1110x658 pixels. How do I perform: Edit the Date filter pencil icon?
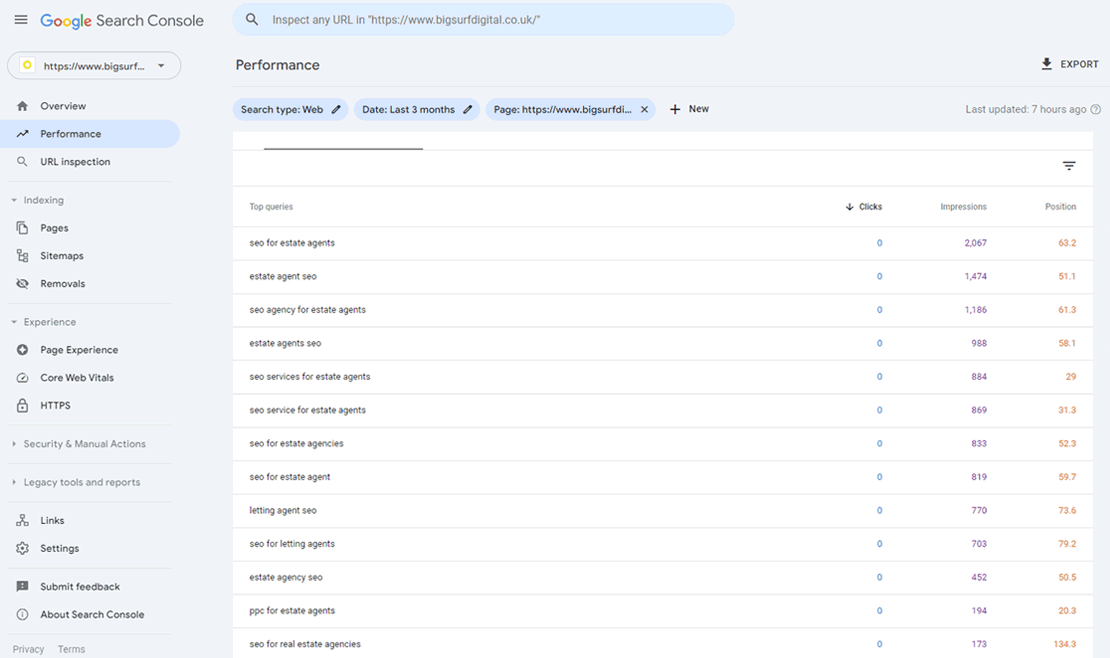(468, 109)
